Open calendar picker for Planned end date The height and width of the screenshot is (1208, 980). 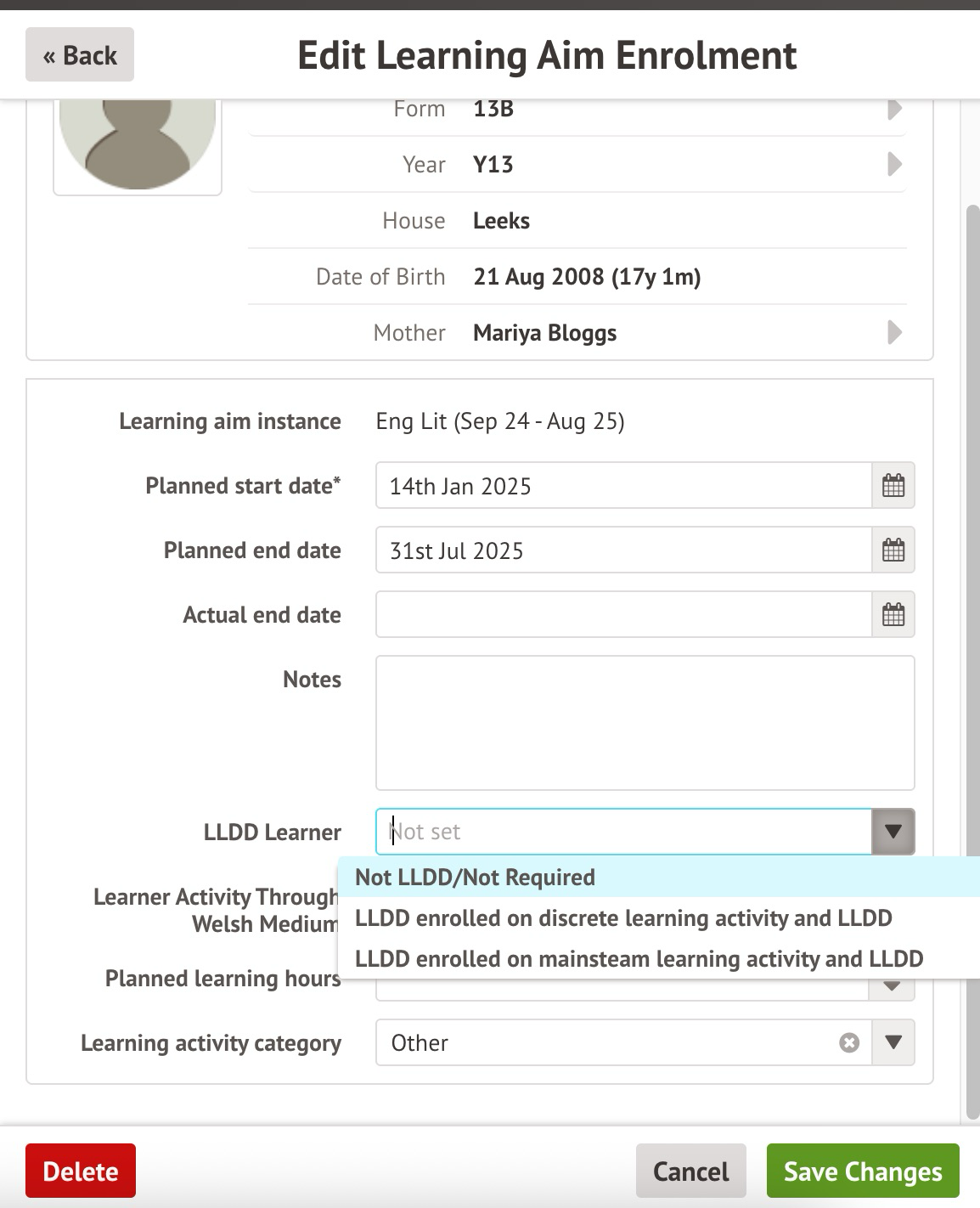coord(893,550)
